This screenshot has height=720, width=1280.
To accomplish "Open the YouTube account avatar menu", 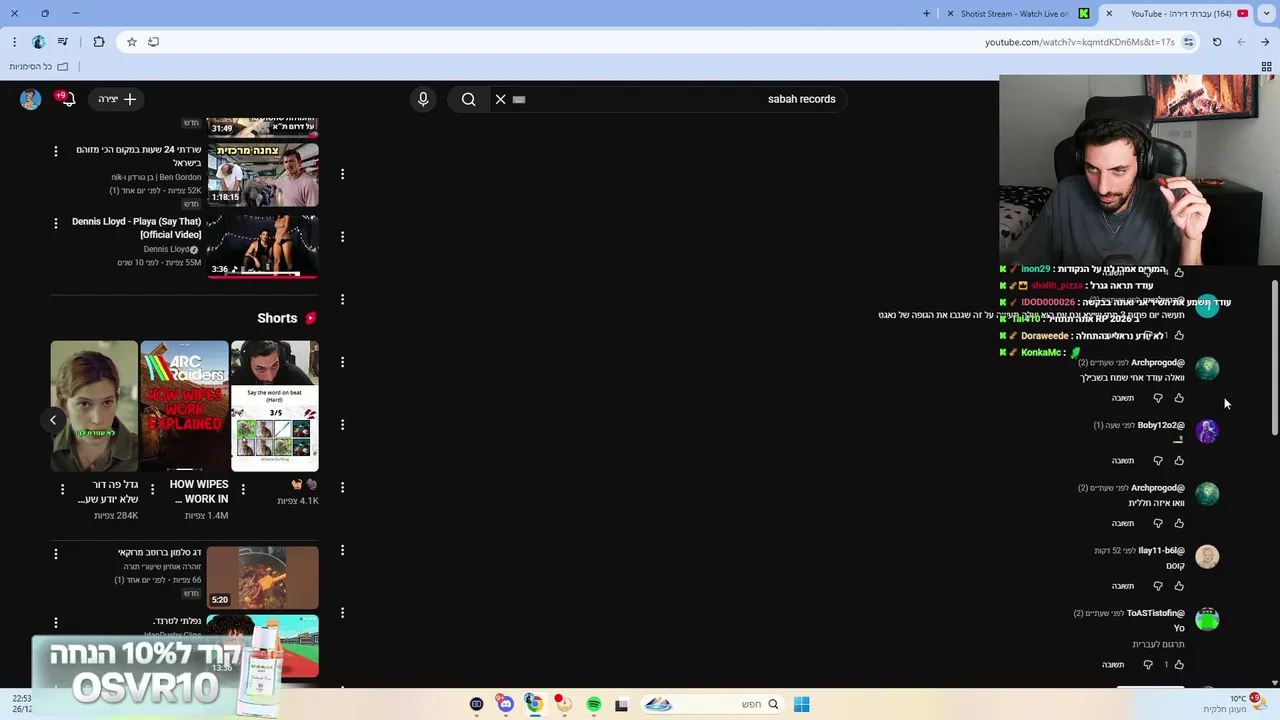I will (x=30, y=99).
